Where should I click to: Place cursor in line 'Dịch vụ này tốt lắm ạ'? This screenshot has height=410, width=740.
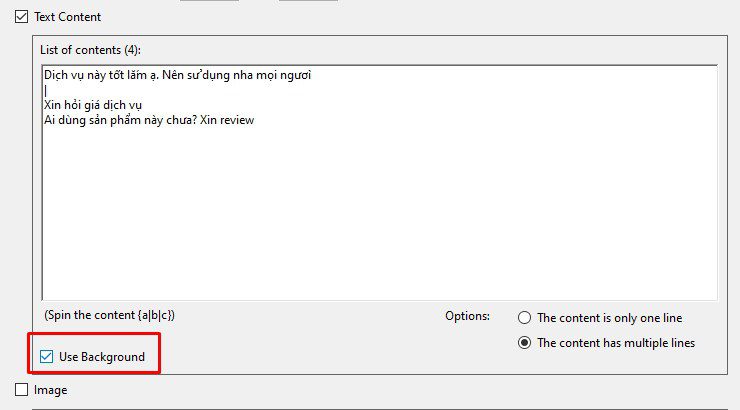point(101,75)
